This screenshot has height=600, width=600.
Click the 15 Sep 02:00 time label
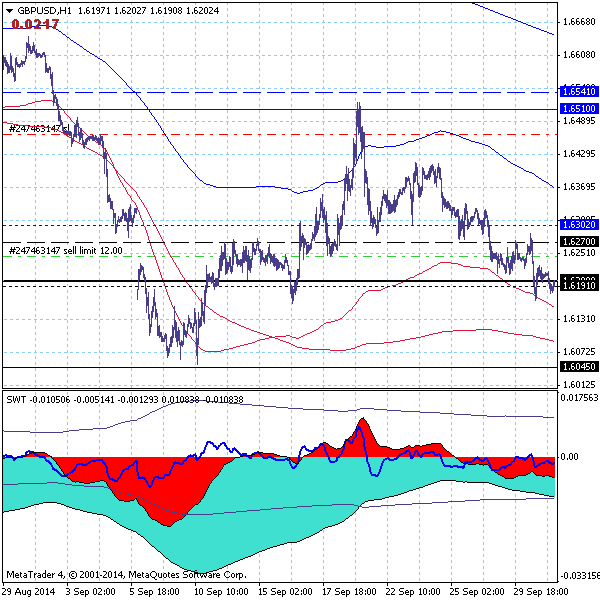click(285, 592)
